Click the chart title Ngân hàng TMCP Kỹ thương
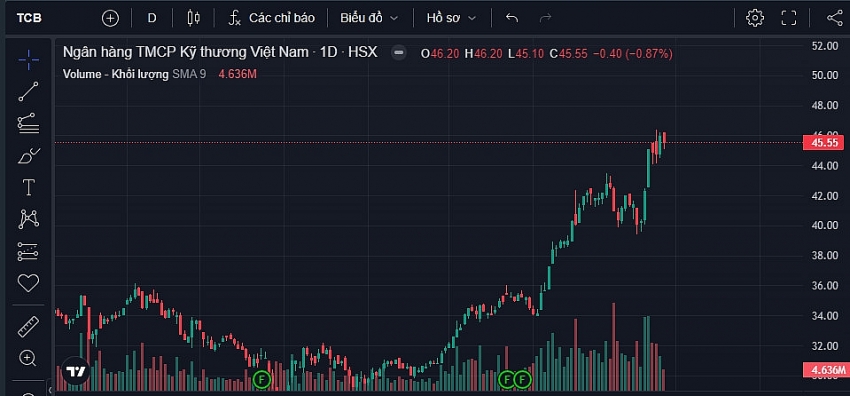The image size is (850, 396). click(x=220, y=53)
